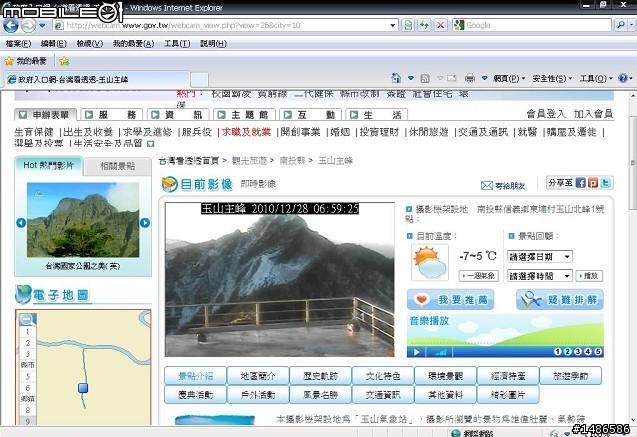Screen dimensions: 637x437
Task: Select music track number 3
Action: 578,352
